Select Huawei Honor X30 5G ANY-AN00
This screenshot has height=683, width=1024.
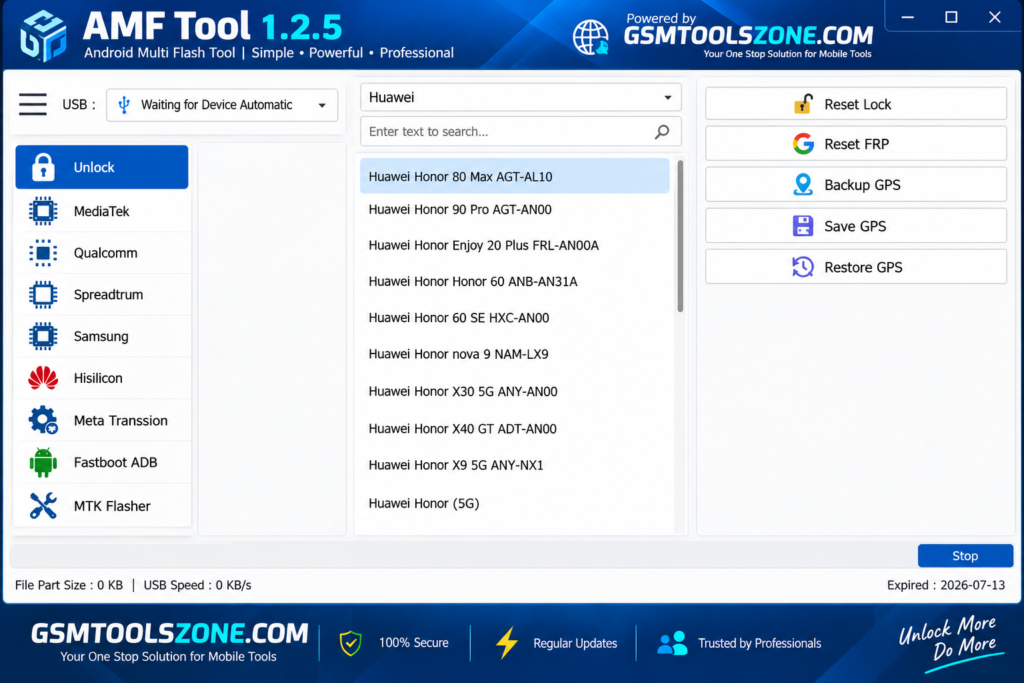click(515, 391)
